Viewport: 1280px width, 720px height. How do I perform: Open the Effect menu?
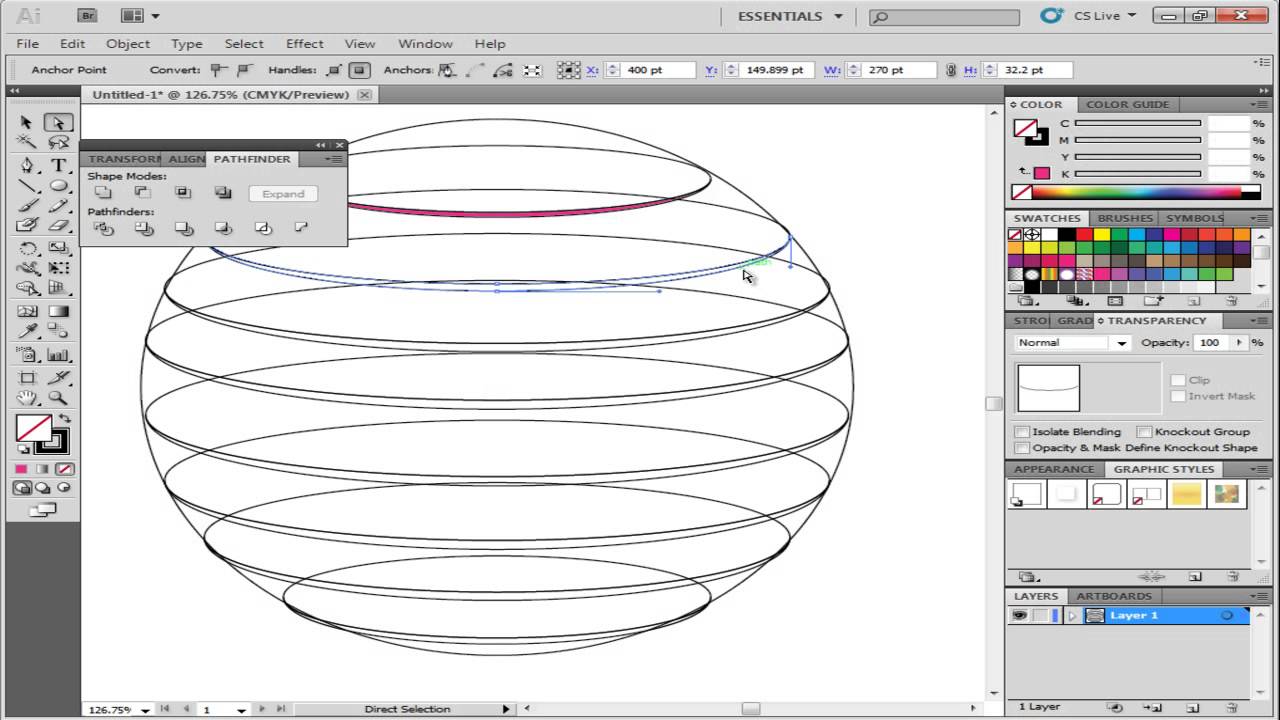click(304, 43)
